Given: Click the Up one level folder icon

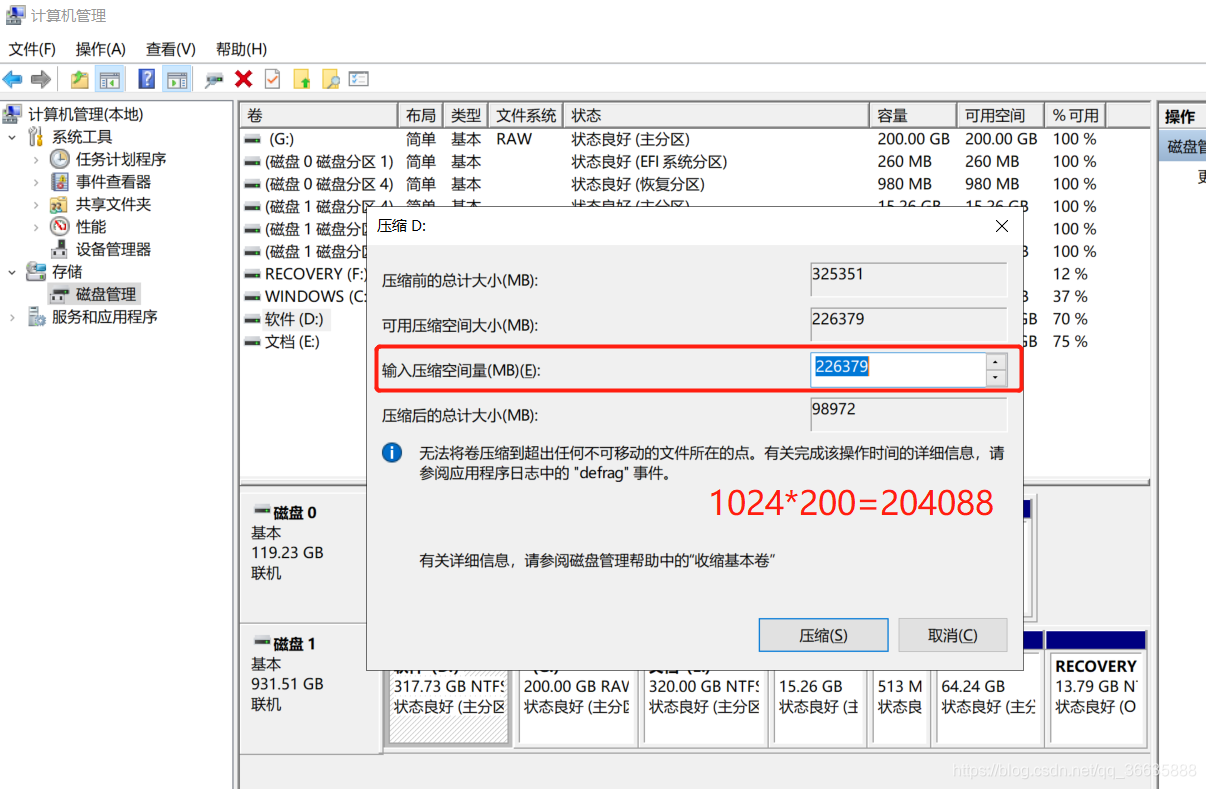Looking at the screenshot, I should [79, 79].
